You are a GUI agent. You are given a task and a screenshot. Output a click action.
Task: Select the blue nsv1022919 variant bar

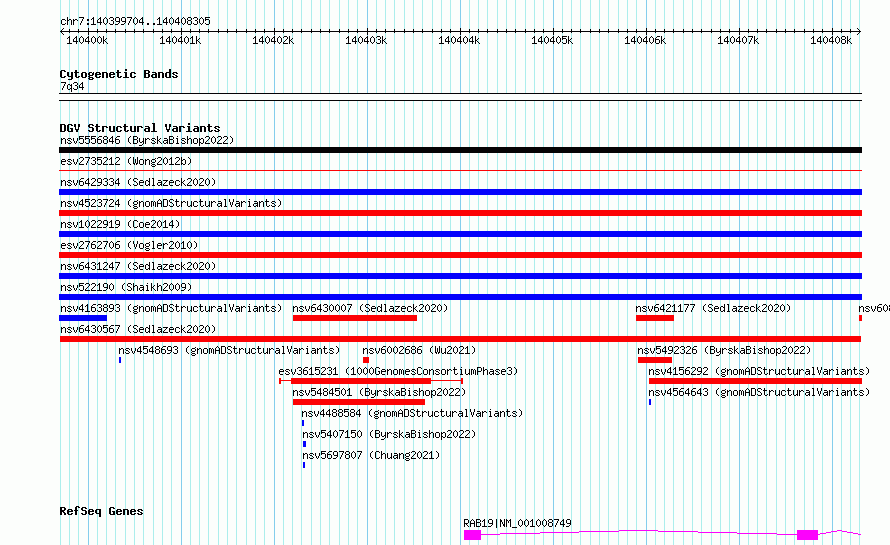[x=460, y=234]
